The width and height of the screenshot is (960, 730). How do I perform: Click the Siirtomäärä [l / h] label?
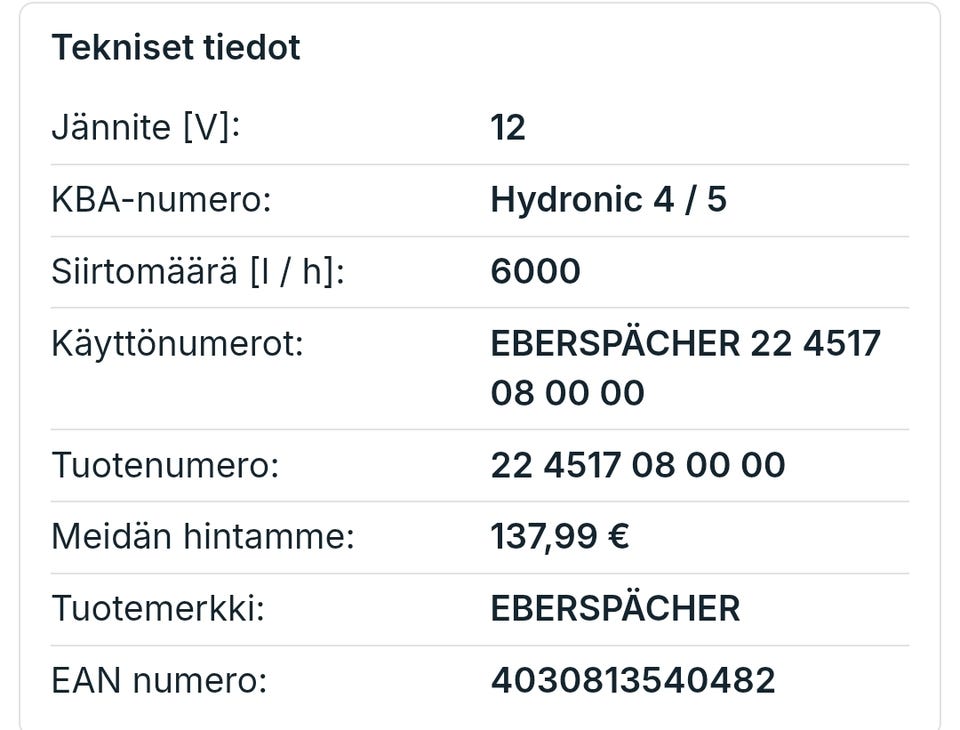[x=198, y=271]
